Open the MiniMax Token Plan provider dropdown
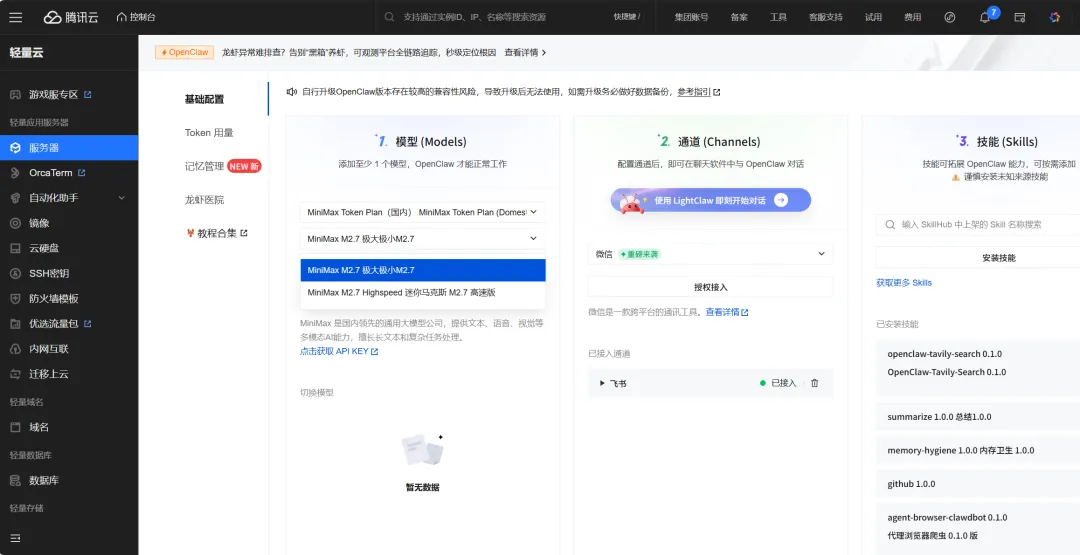This screenshot has height=555, width=1080. point(423,212)
